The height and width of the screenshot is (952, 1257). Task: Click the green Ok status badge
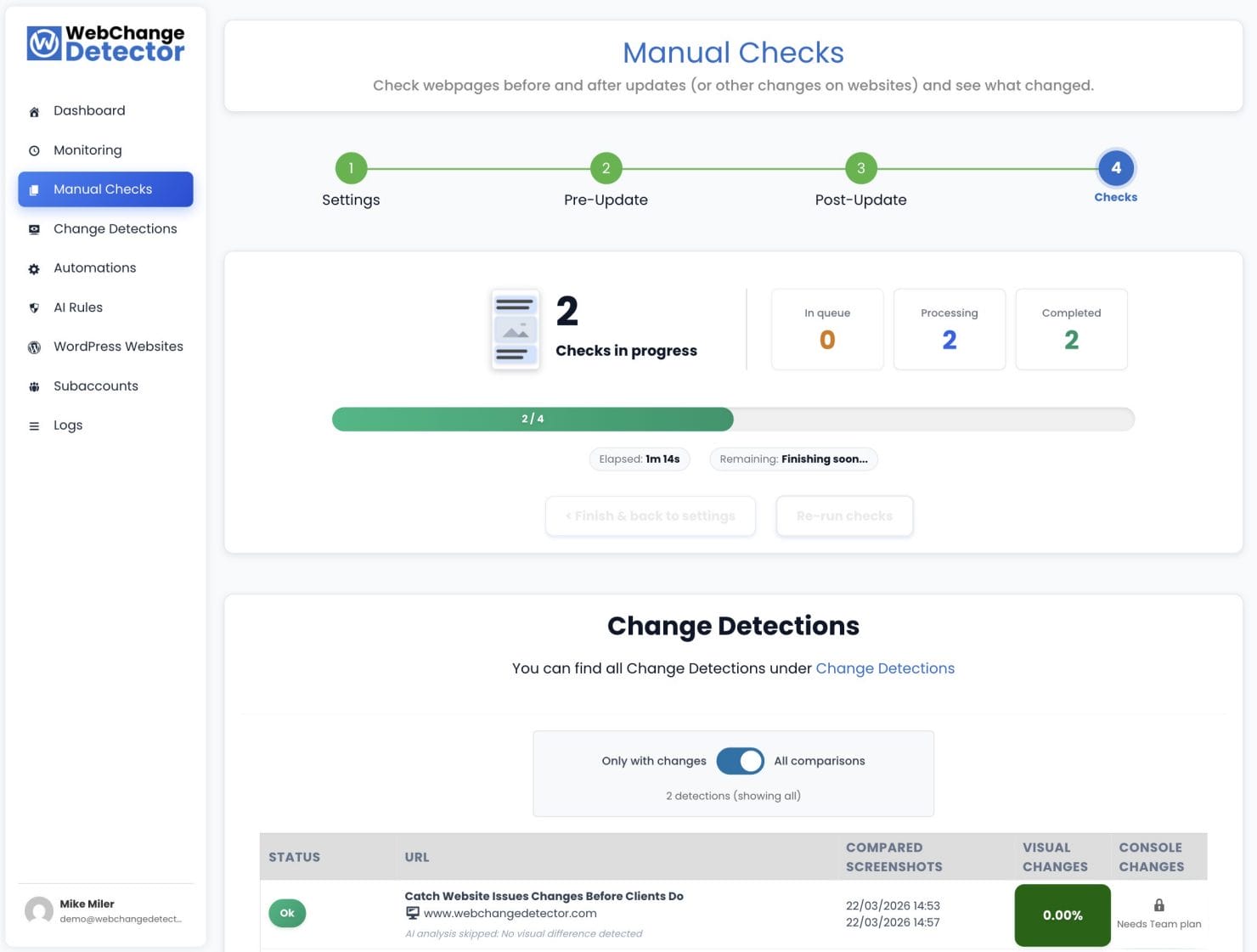[287, 913]
